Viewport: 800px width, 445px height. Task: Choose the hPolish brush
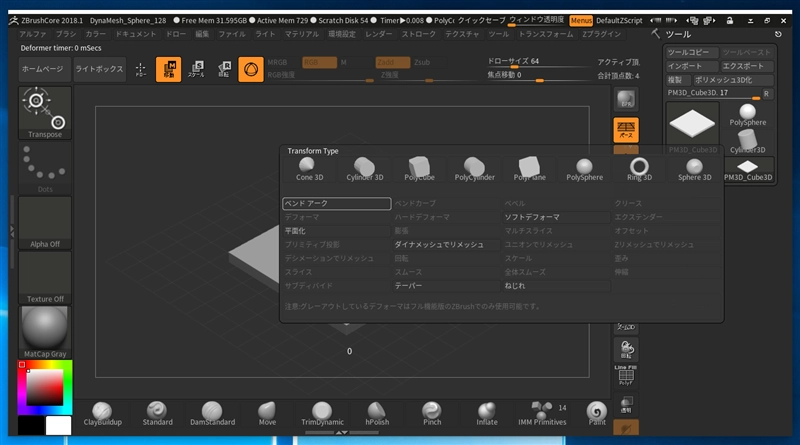pos(377,414)
